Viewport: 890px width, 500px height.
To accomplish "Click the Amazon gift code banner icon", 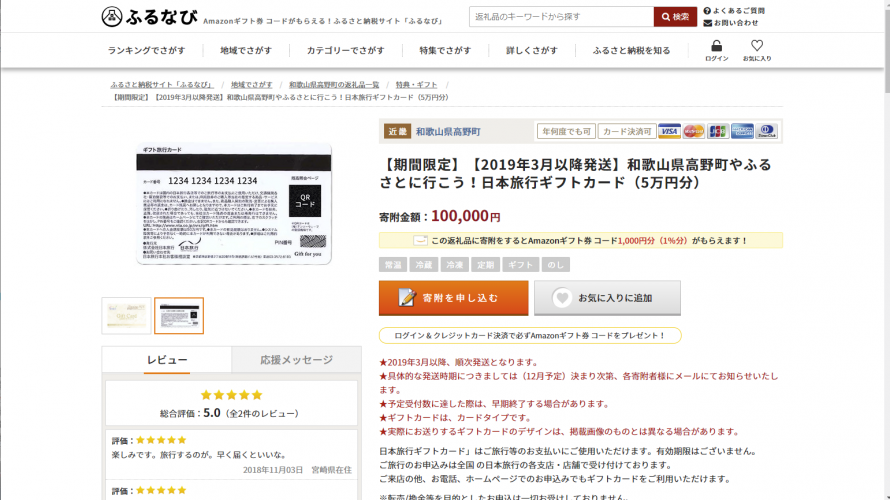I will click(x=420, y=241).
